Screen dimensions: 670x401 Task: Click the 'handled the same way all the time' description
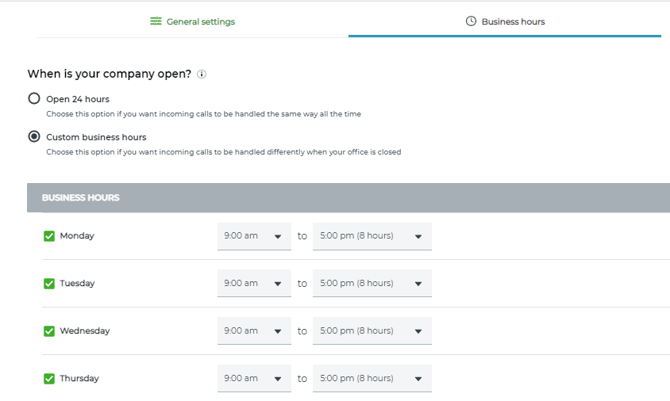203,114
